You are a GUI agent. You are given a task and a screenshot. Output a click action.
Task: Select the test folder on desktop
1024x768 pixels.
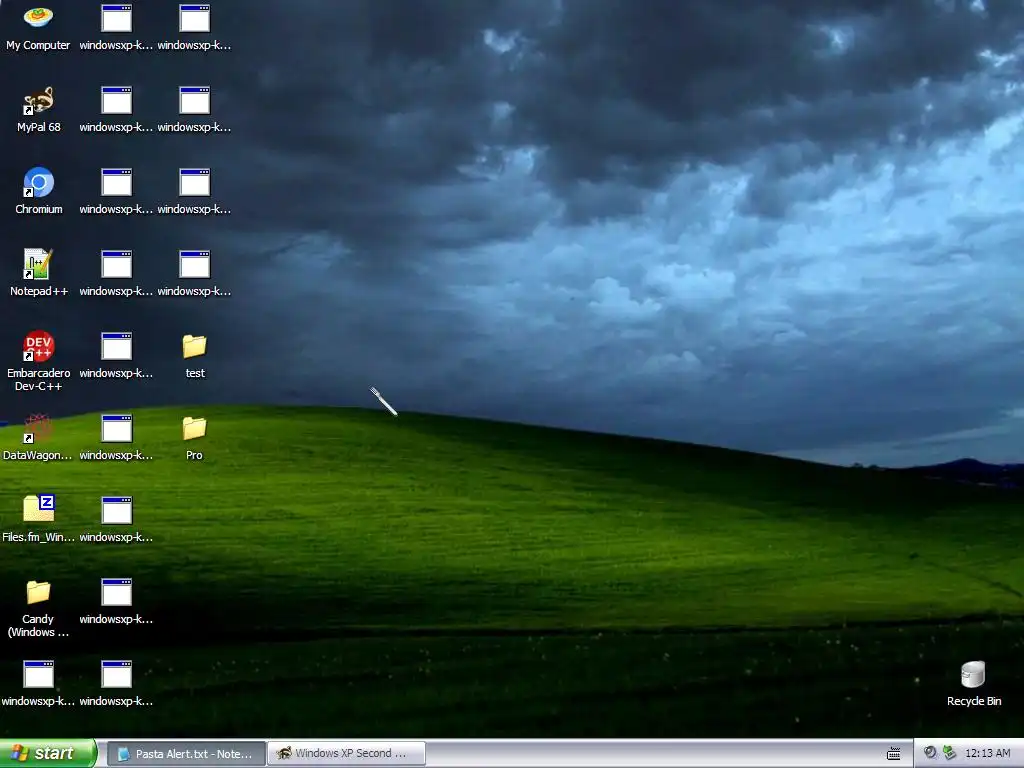[x=195, y=346]
